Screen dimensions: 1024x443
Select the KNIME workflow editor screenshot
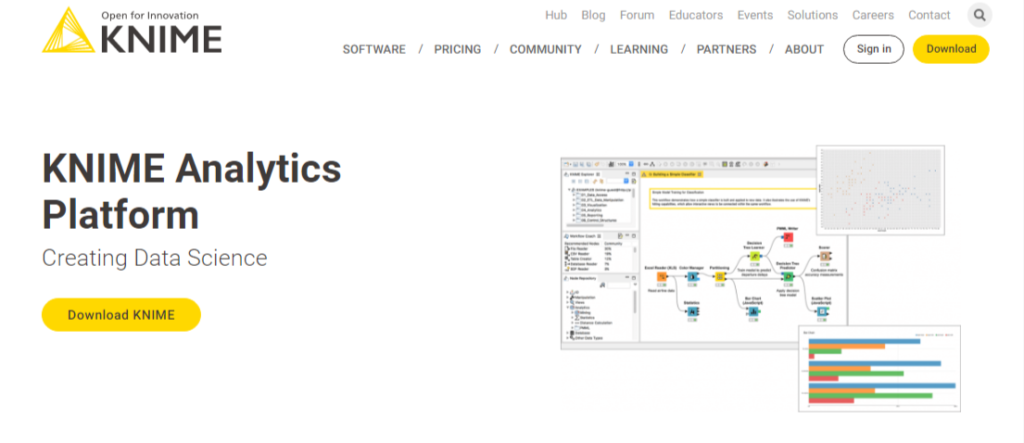pyautogui.click(x=703, y=254)
